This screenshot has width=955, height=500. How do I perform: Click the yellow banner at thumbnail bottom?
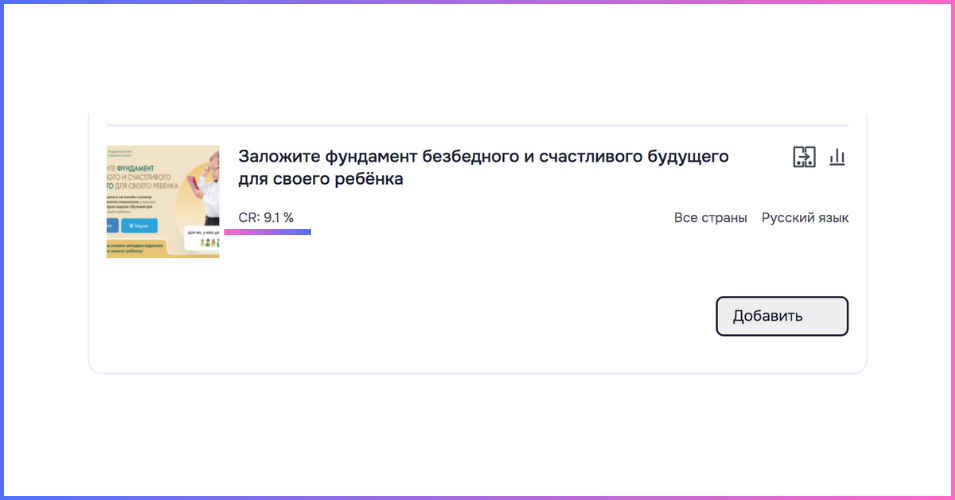pos(136,248)
